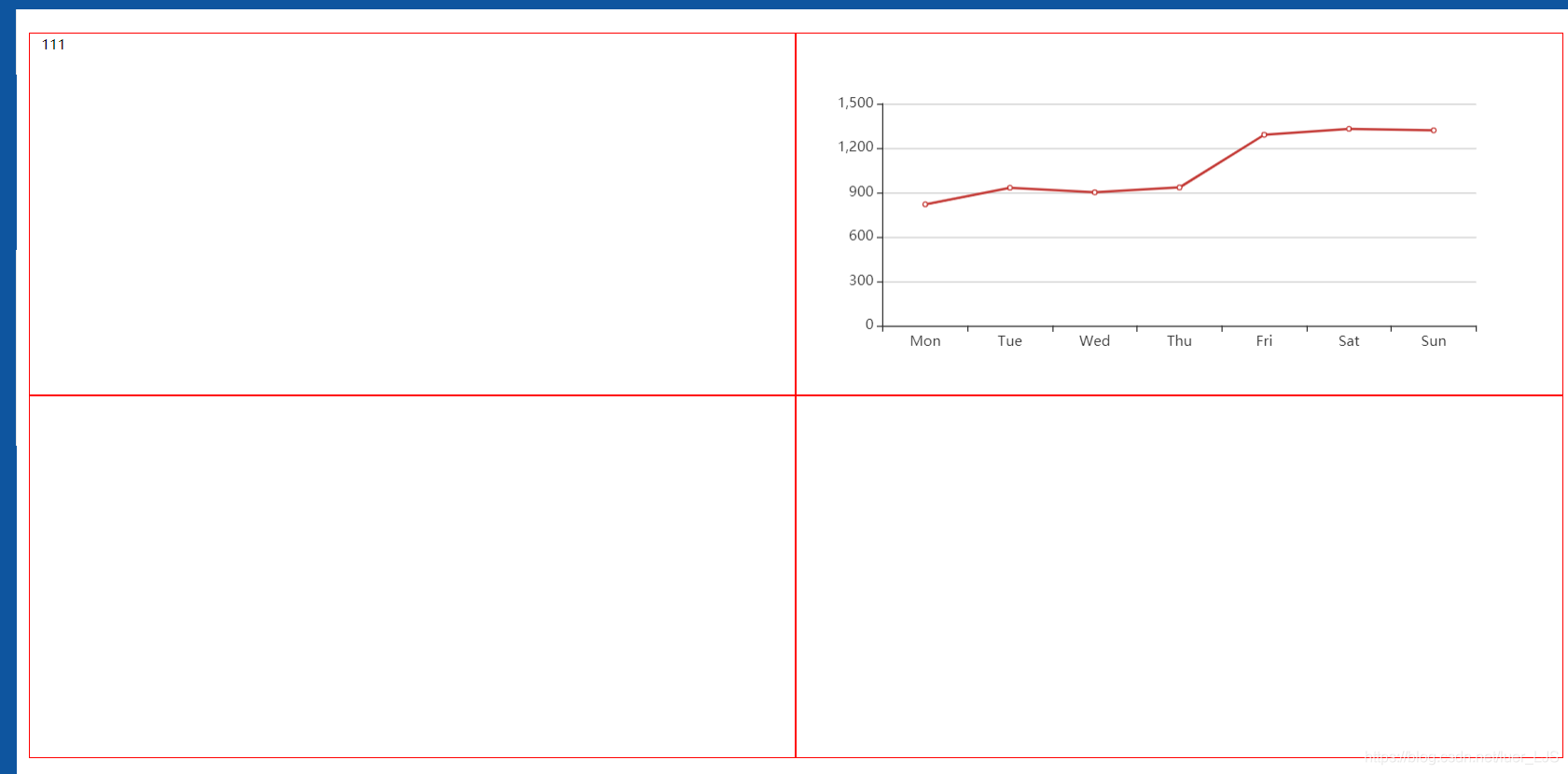Click the '900' y-axis label
Viewport: 1568px width, 774px height.
point(861,192)
